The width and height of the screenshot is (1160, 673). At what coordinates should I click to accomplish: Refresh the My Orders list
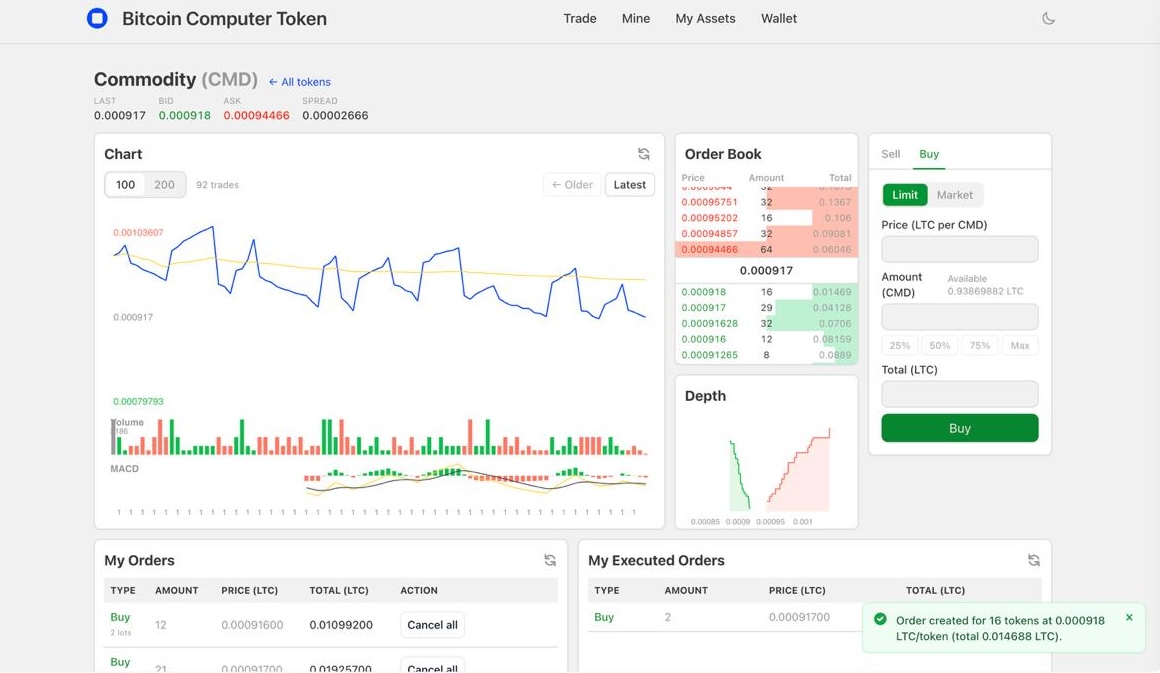pyautogui.click(x=550, y=561)
